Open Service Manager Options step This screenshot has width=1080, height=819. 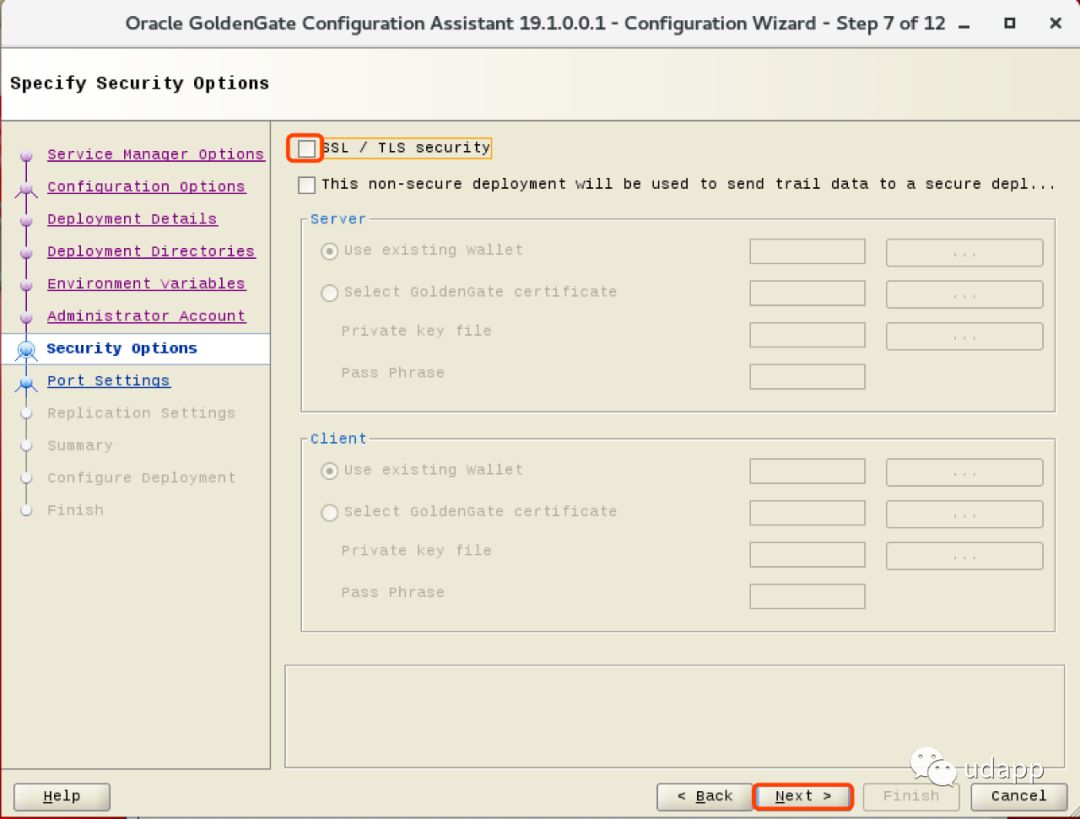coord(155,154)
